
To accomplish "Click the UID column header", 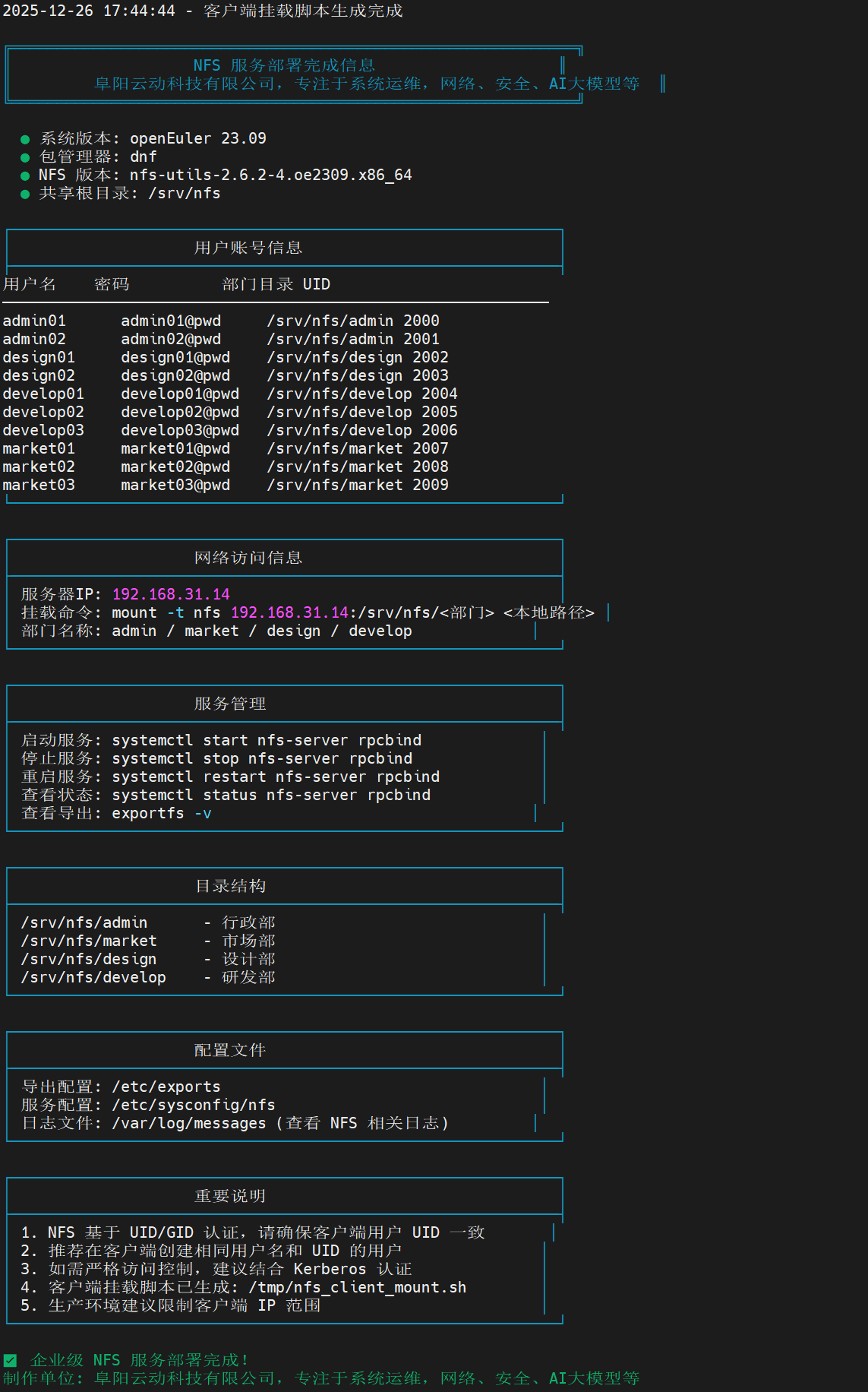I will 317,284.
